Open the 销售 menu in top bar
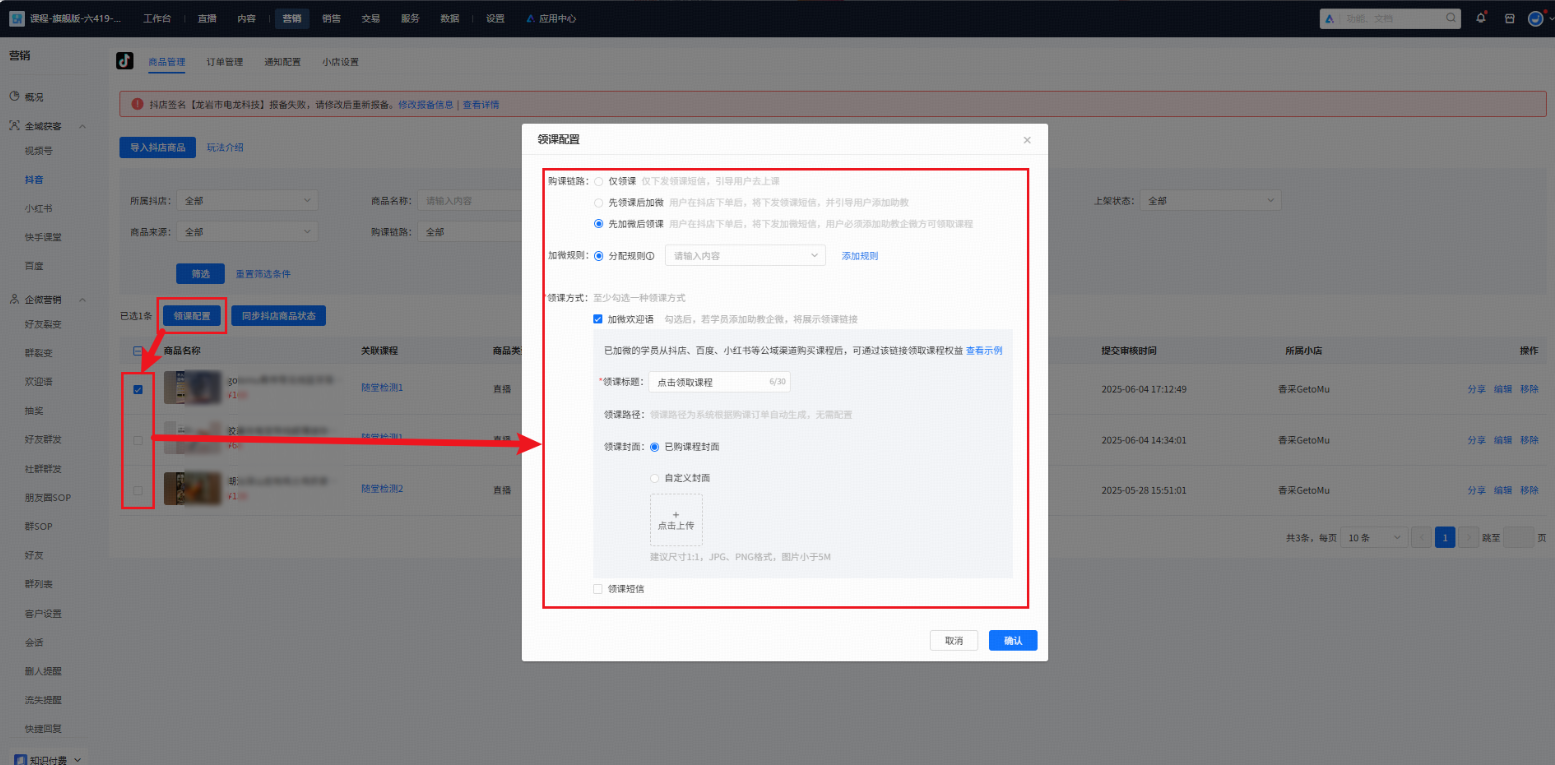 pyautogui.click(x=330, y=17)
